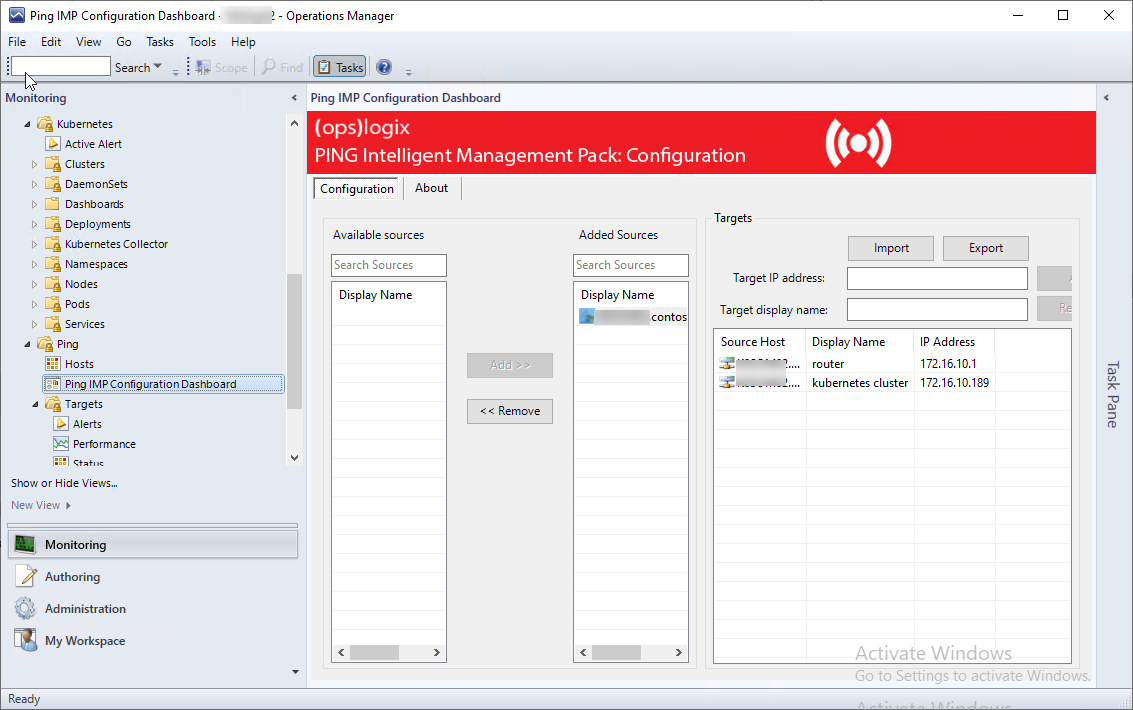Image resolution: width=1133 pixels, height=710 pixels.
Task: Open the New View submenu
Action: (41, 505)
